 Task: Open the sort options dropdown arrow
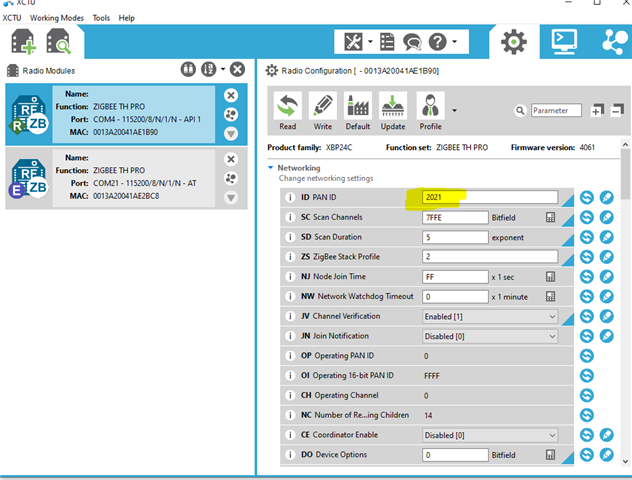pyautogui.click(x=222, y=69)
